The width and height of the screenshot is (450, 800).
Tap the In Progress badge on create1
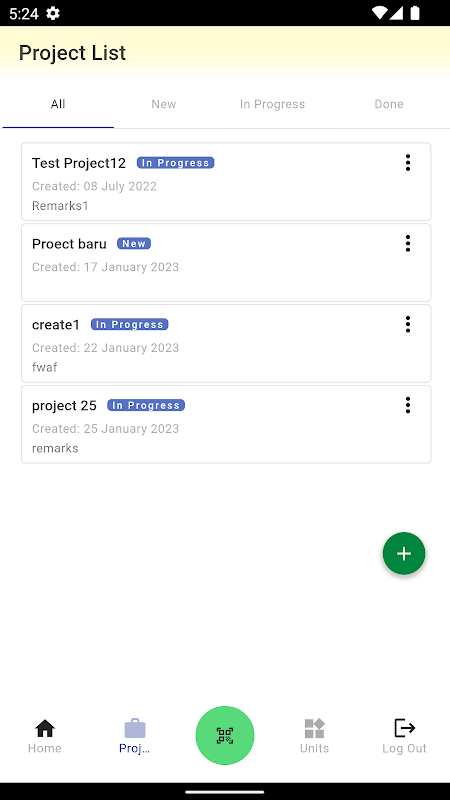[x=130, y=324]
